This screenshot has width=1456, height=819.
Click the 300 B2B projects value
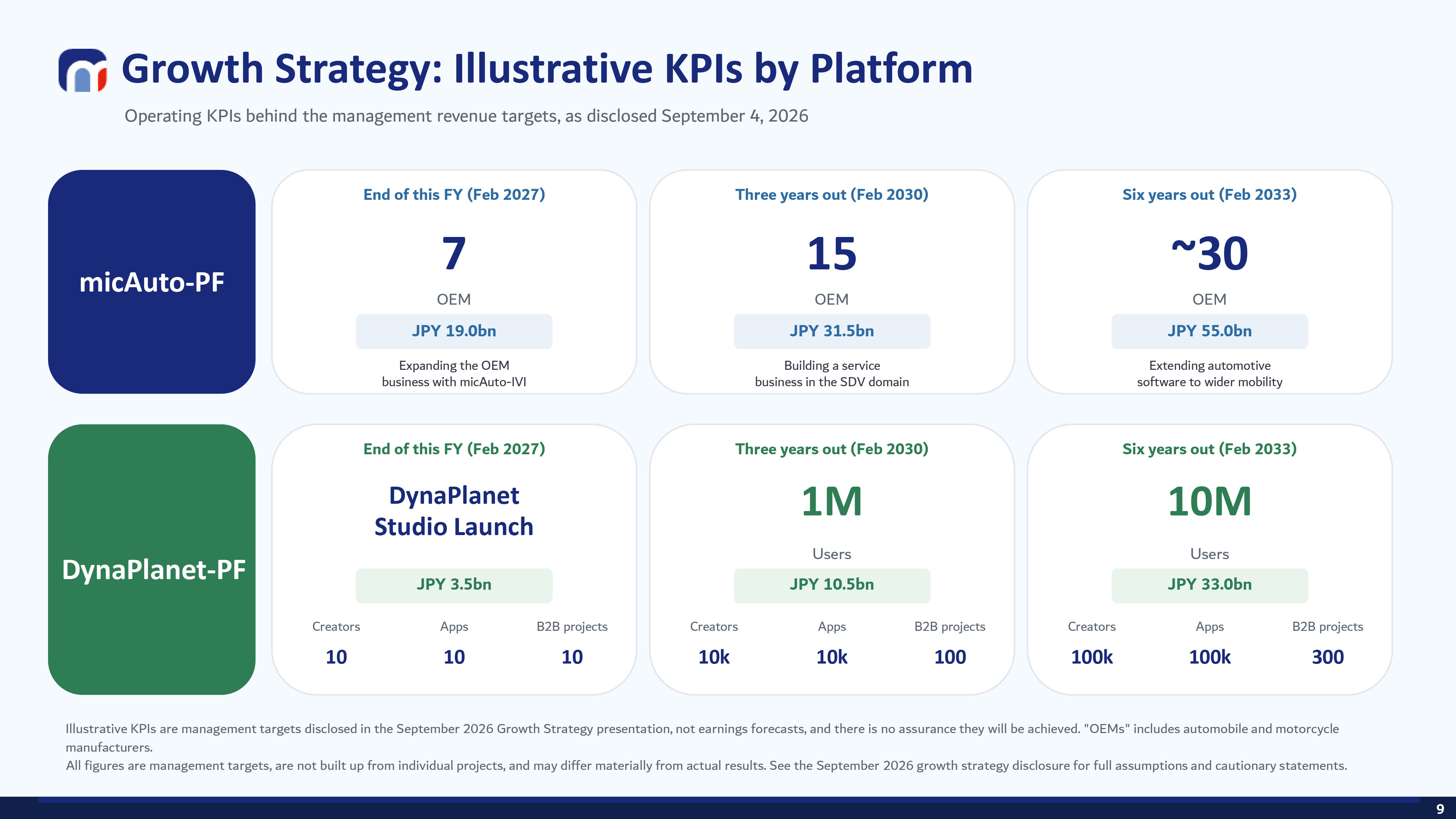(1328, 657)
